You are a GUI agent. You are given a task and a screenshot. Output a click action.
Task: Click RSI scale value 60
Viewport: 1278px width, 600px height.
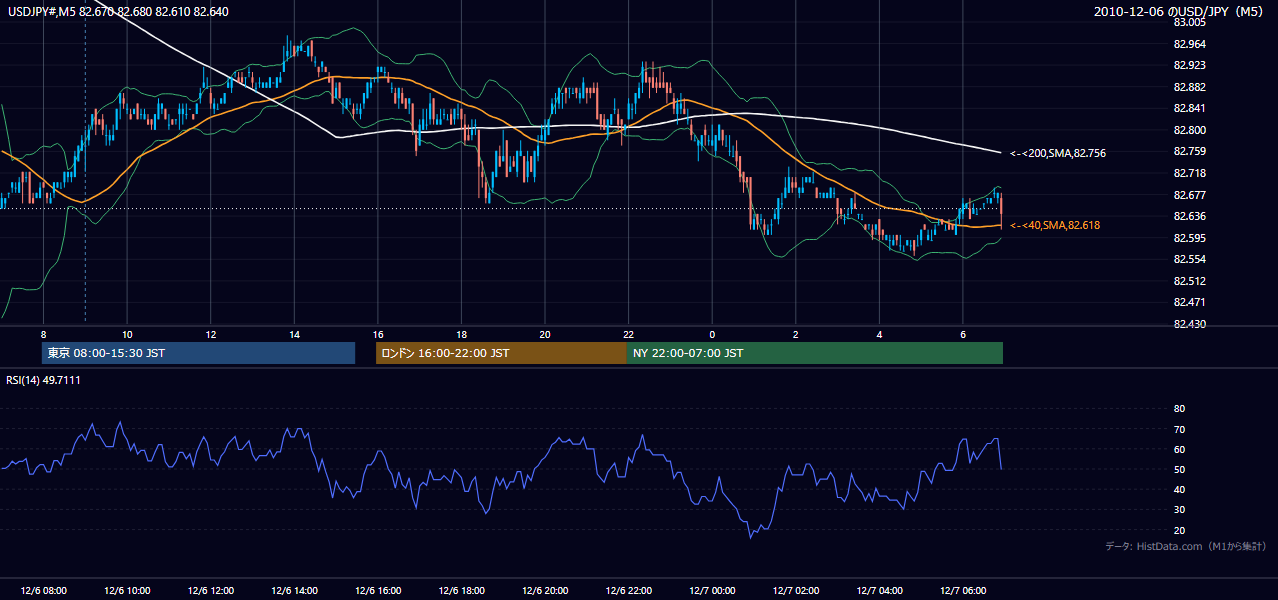pos(1179,449)
